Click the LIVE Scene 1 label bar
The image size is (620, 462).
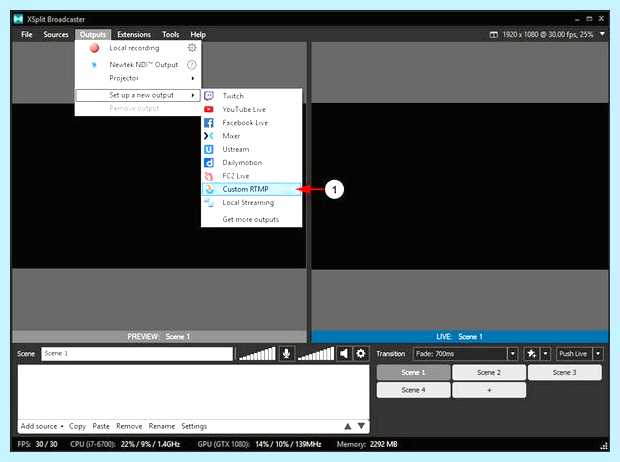coord(460,337)
